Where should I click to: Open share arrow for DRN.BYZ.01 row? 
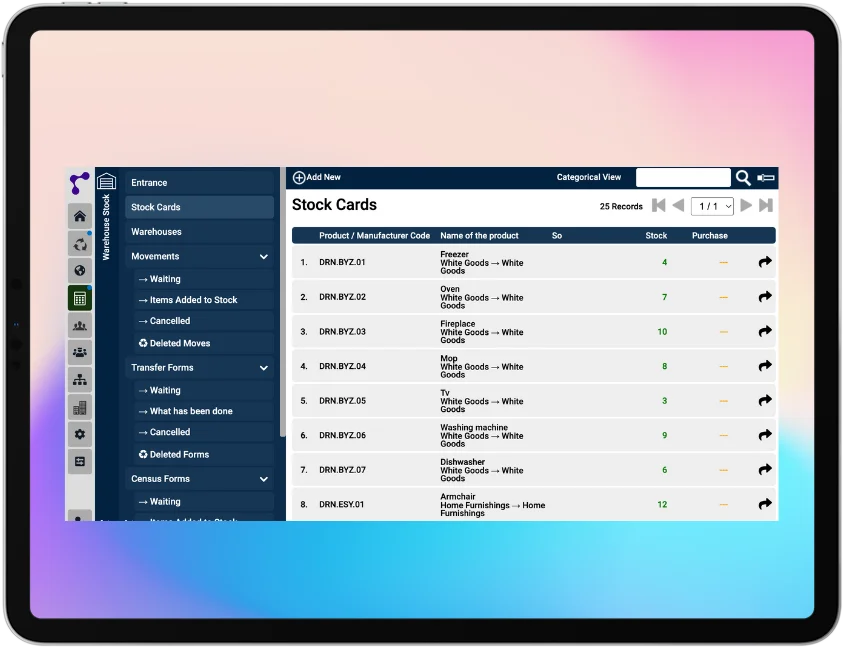click(765, 262)
